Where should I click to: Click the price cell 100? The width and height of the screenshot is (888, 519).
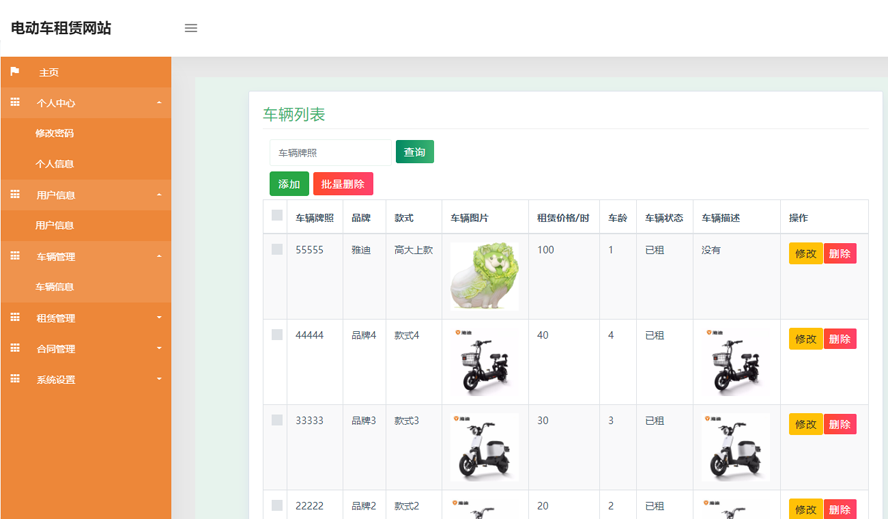(545, 250)
